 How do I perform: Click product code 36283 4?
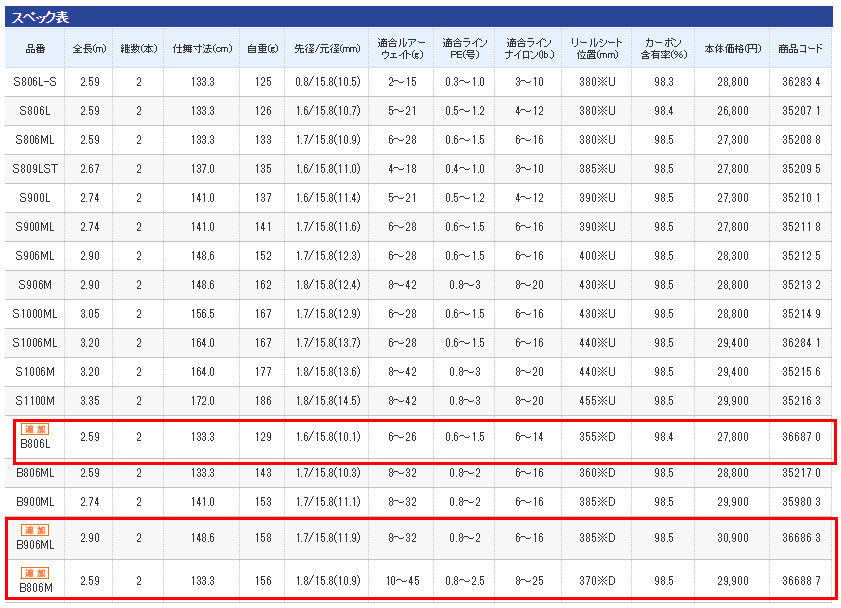(x=801, y=82)
